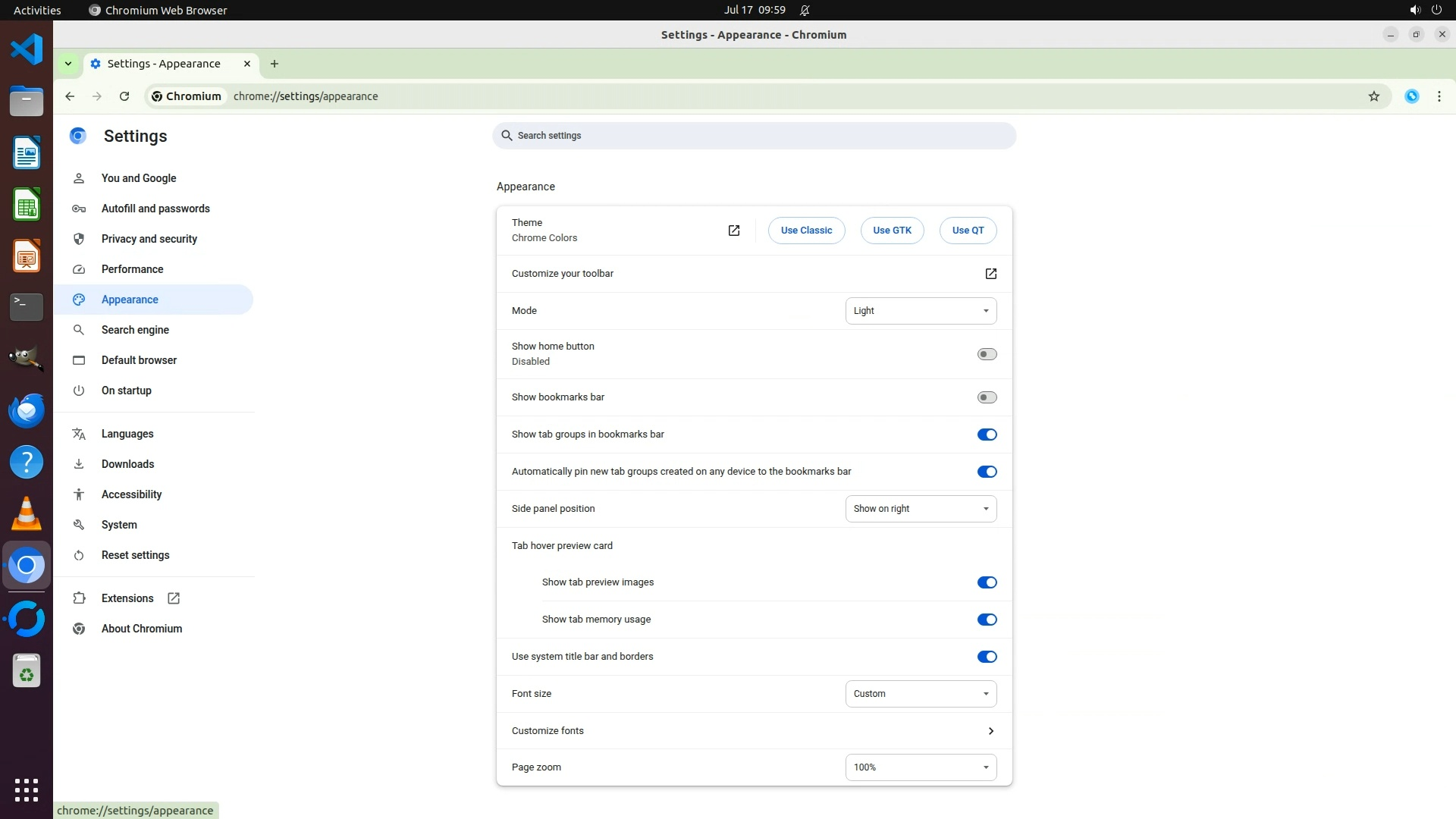Open Customize your toolbar link icon
The image size is (1456, 819).
click(990, 274)
